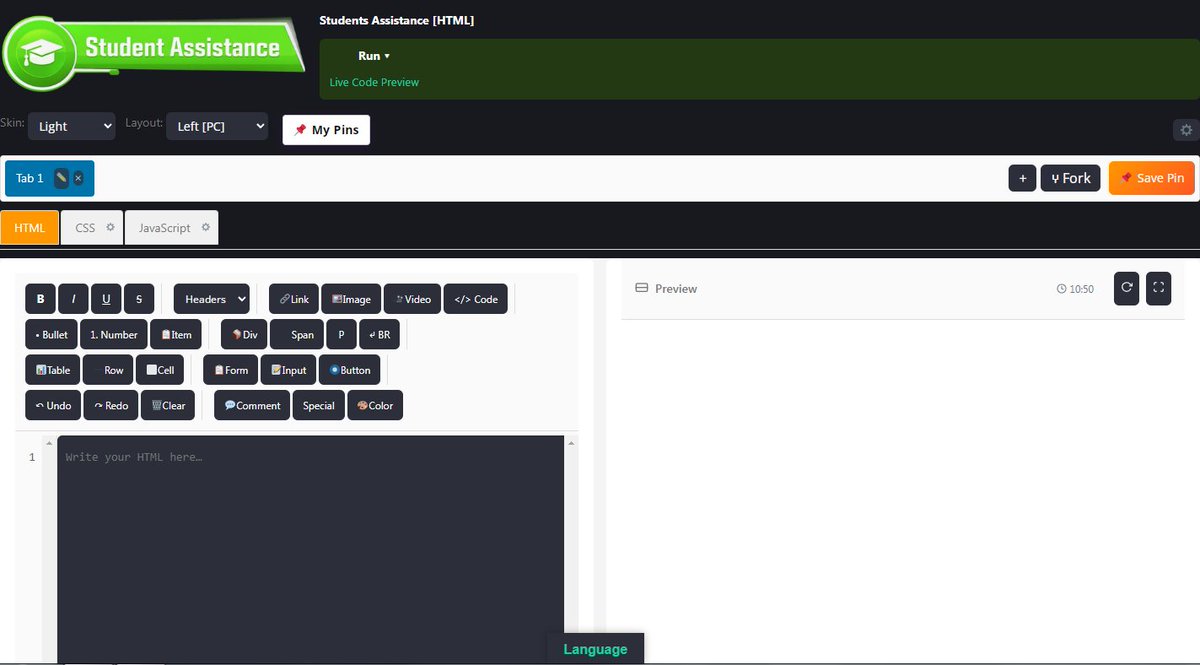This screenshot has height=665, width=1200.
Task: Add a new tab with plus button
Action: (1022, 178)
